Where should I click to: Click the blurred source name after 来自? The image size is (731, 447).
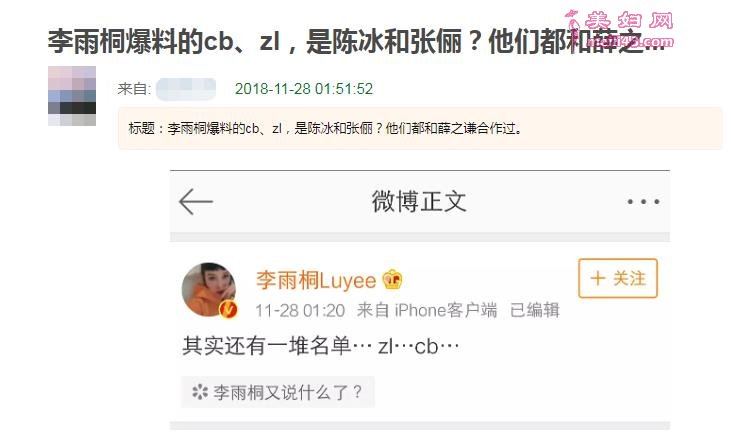coord(186,89)
